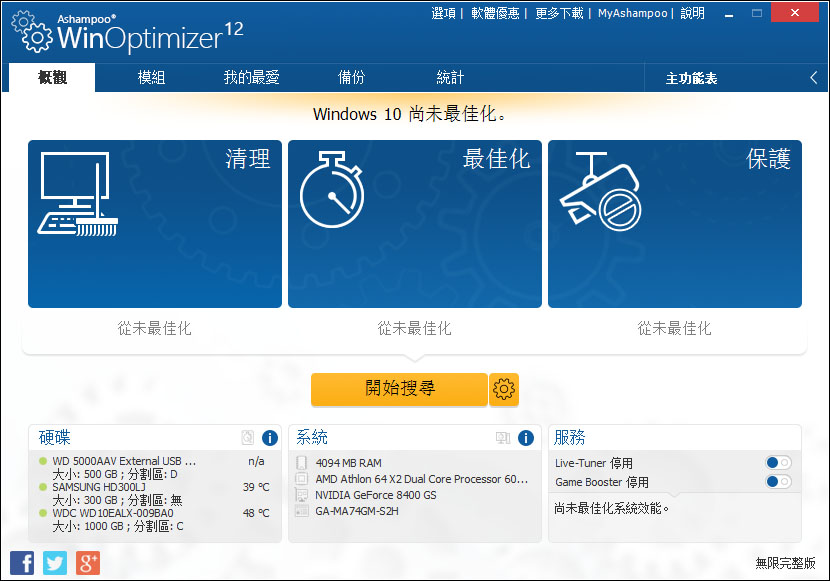This screenshot has width=830, height=581.
Task: Switch to the 統計 tab
Action: (x=450, y=77)
